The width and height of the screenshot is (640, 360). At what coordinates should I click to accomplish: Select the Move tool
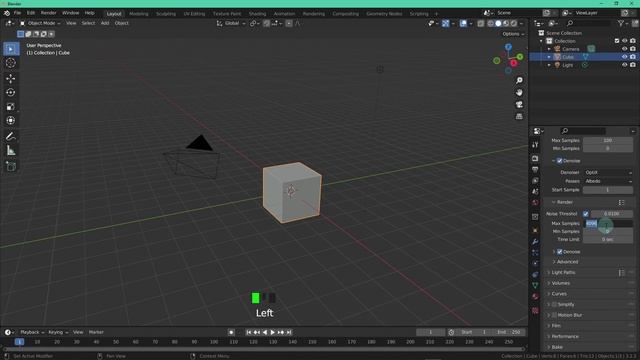(11, 78)
